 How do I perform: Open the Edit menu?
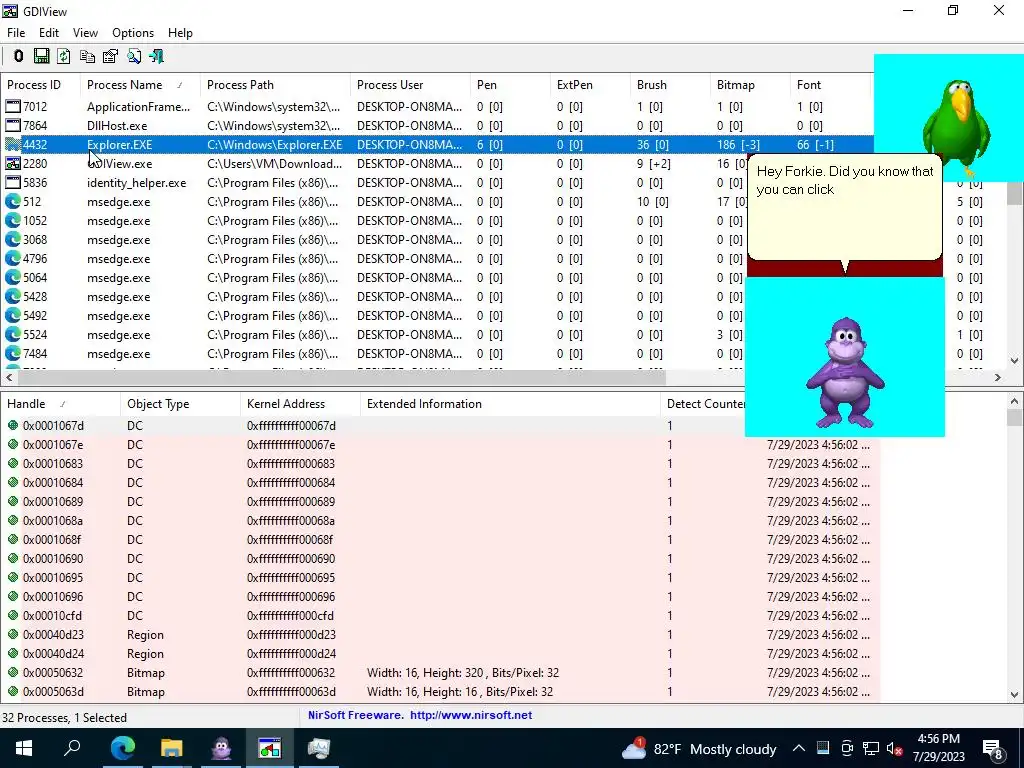[49, 33]
